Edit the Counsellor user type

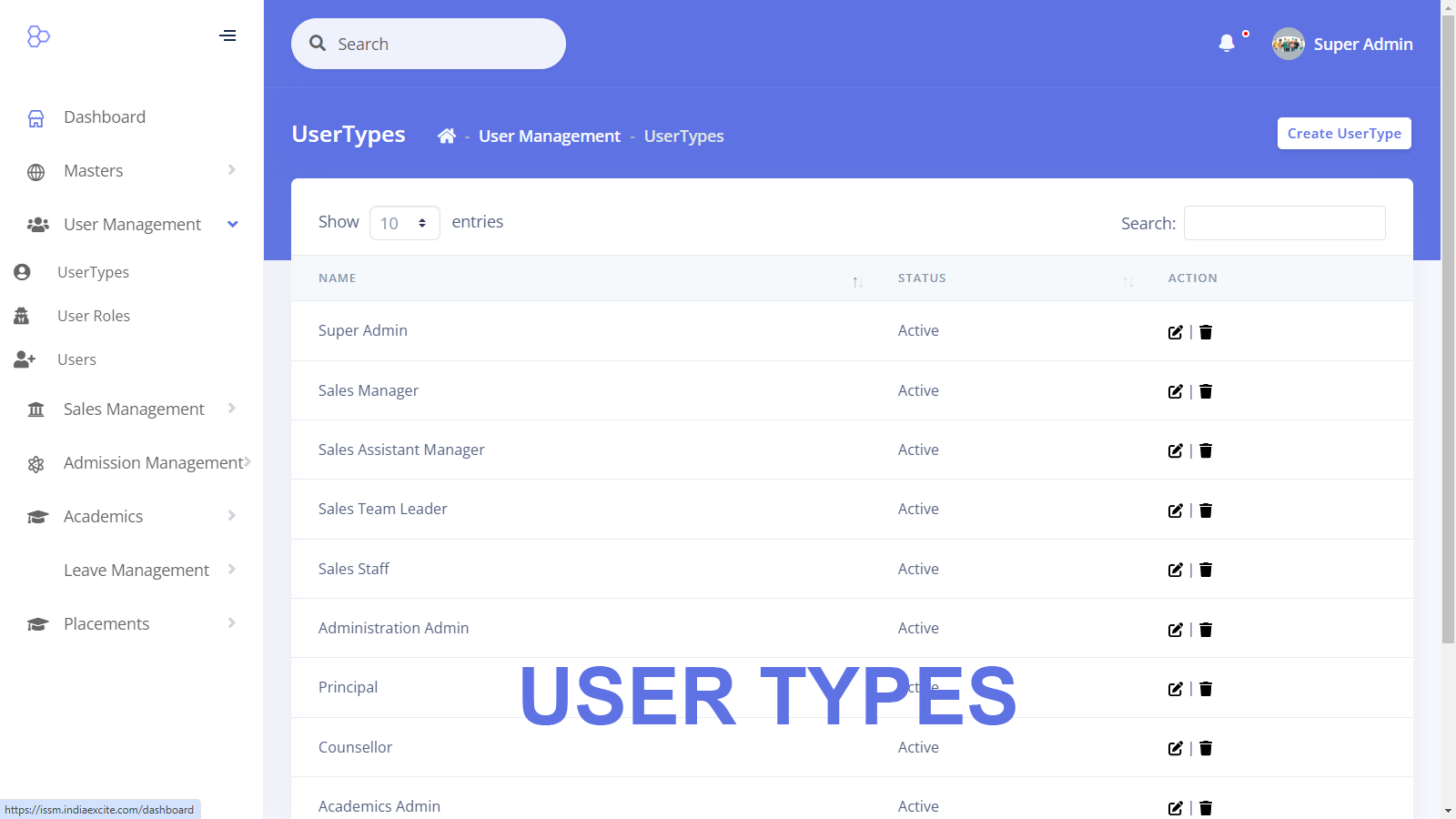(1175, 748)
